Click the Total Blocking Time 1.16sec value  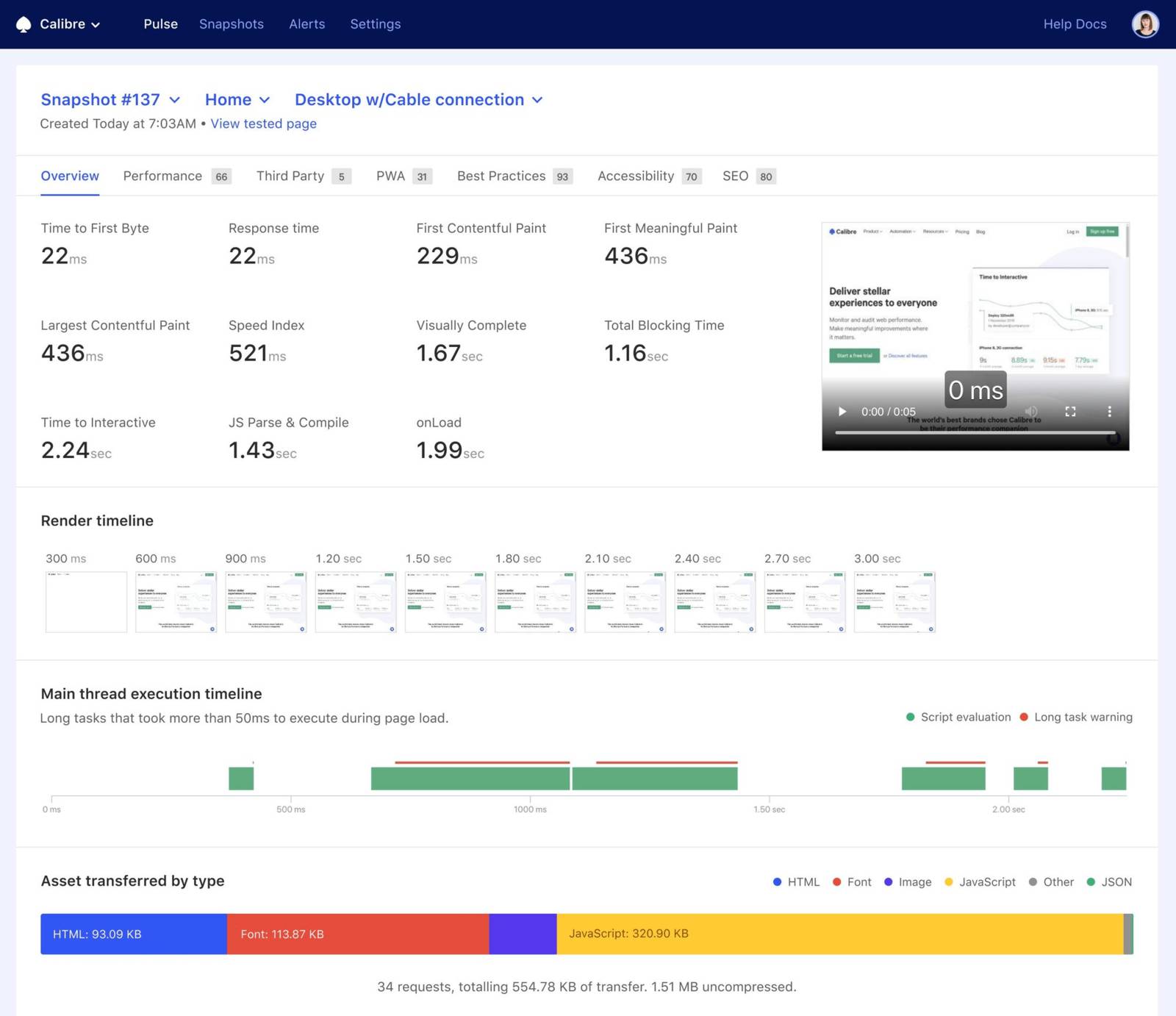[636, 353]
